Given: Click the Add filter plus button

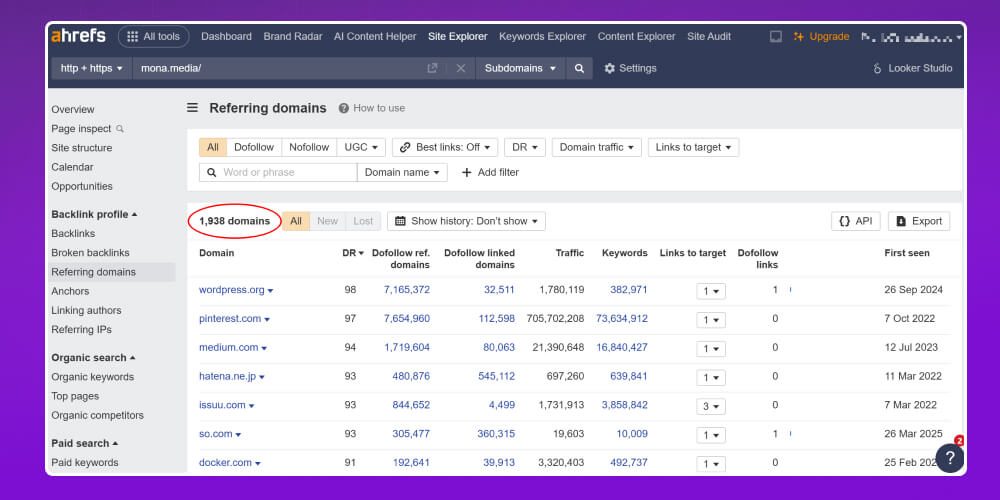Looking at the screenshot, I should (x=490, y=172).
